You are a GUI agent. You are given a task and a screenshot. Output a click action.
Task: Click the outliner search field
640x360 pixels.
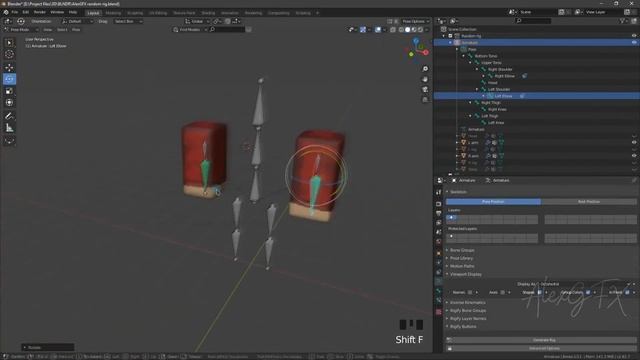click(x=533, y=21)
